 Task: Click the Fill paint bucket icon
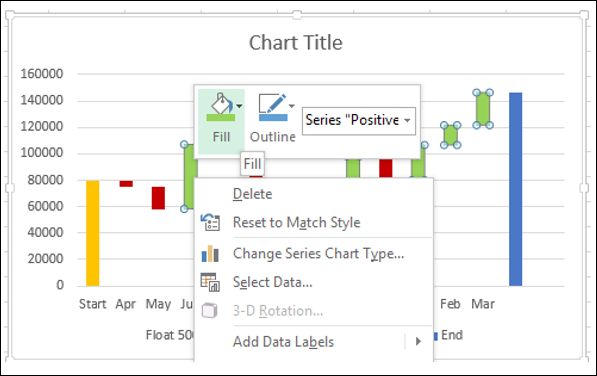point(221,107)
